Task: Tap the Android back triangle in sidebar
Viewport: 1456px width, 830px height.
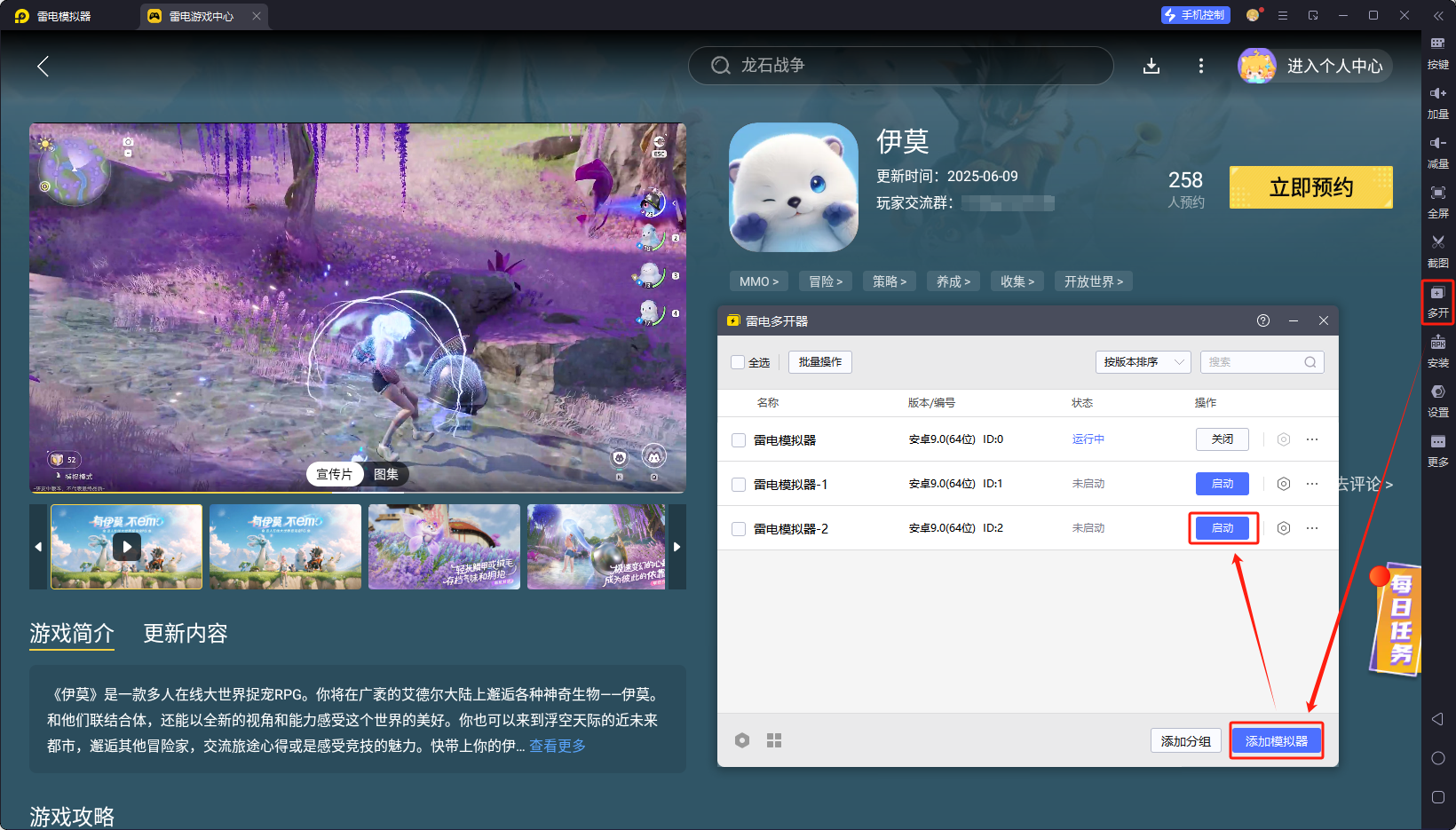Action: [1438, 719]
